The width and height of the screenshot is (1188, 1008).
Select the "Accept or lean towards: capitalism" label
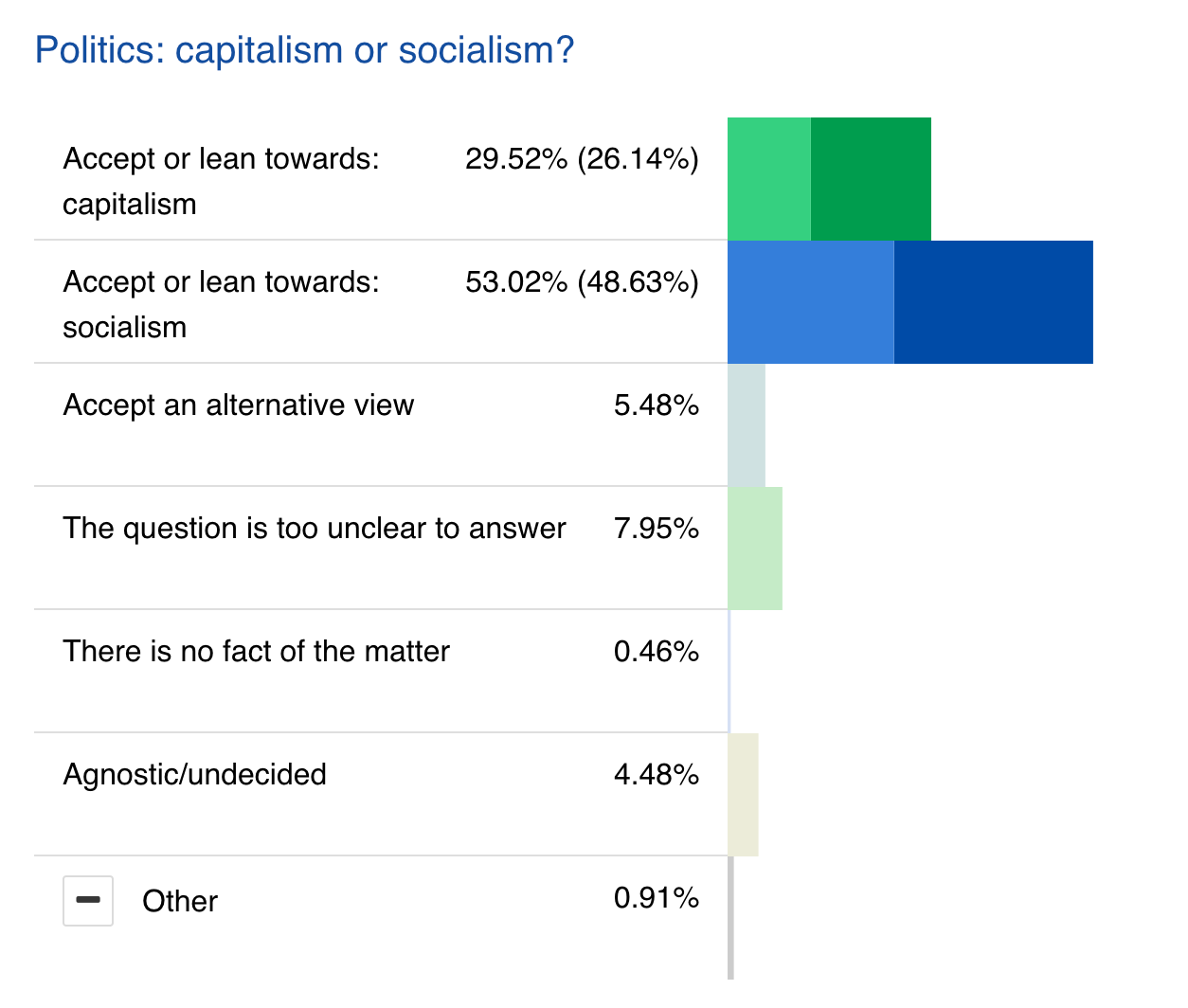(221, 181)
